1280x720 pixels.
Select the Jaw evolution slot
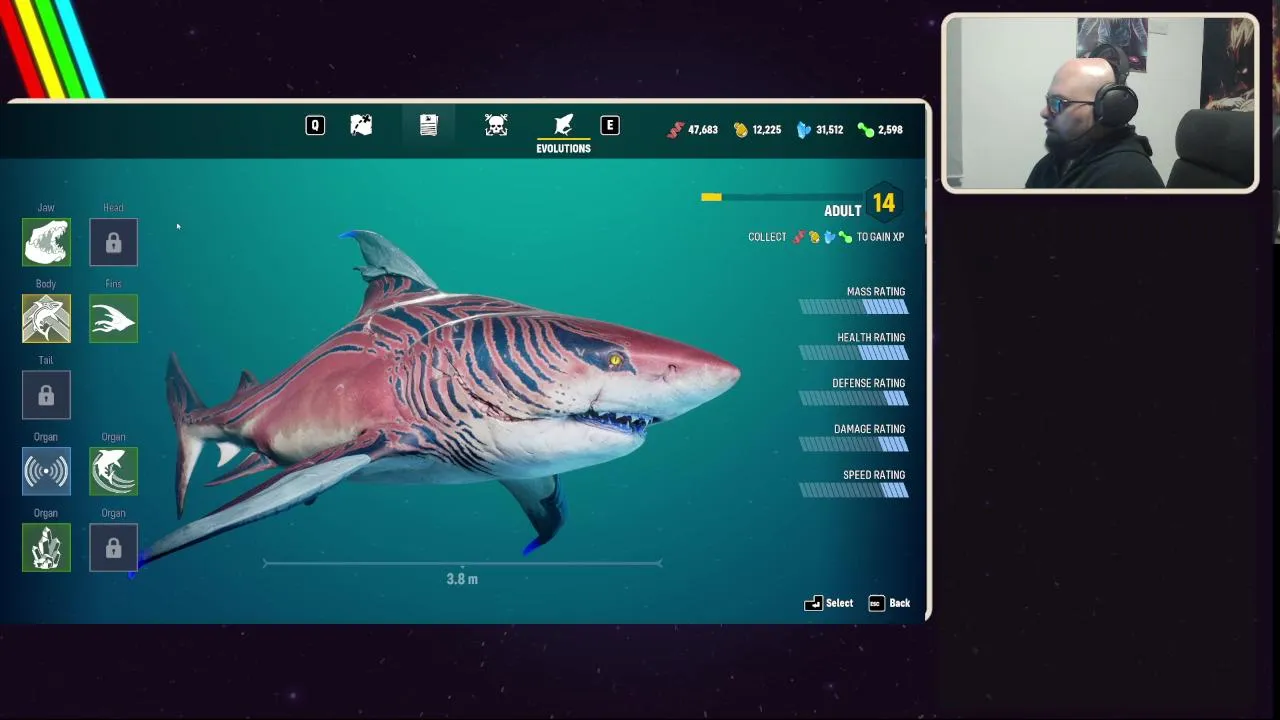tap(46, 243)
